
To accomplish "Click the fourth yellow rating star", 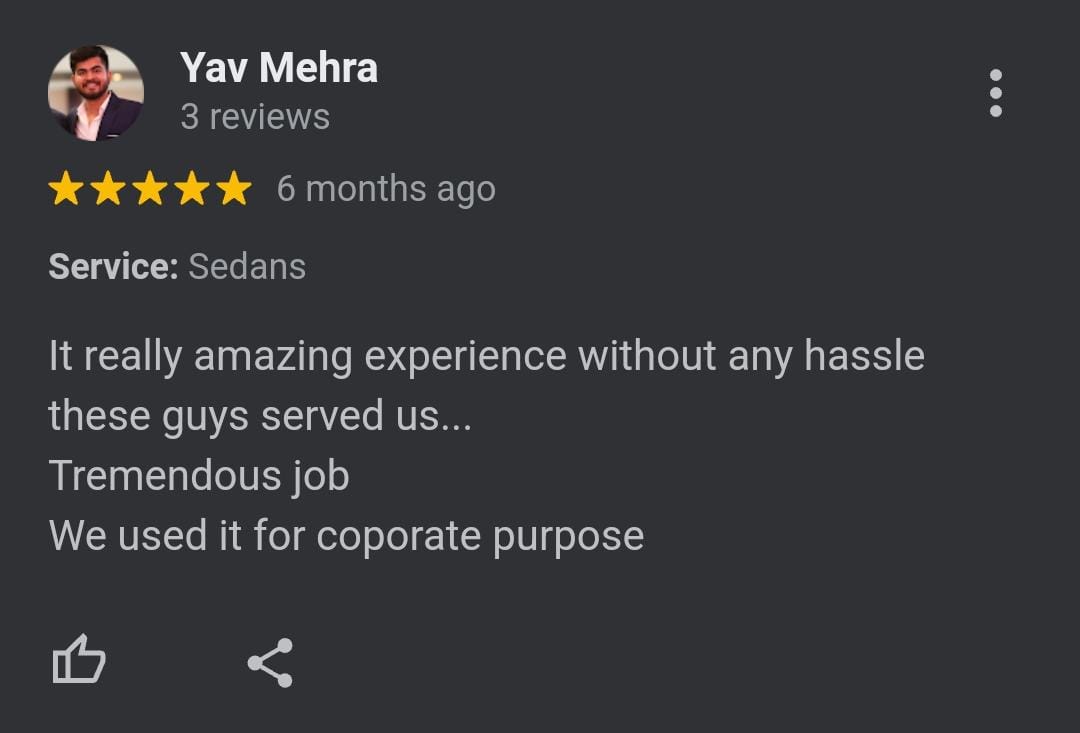I will (x=192, y=188).
